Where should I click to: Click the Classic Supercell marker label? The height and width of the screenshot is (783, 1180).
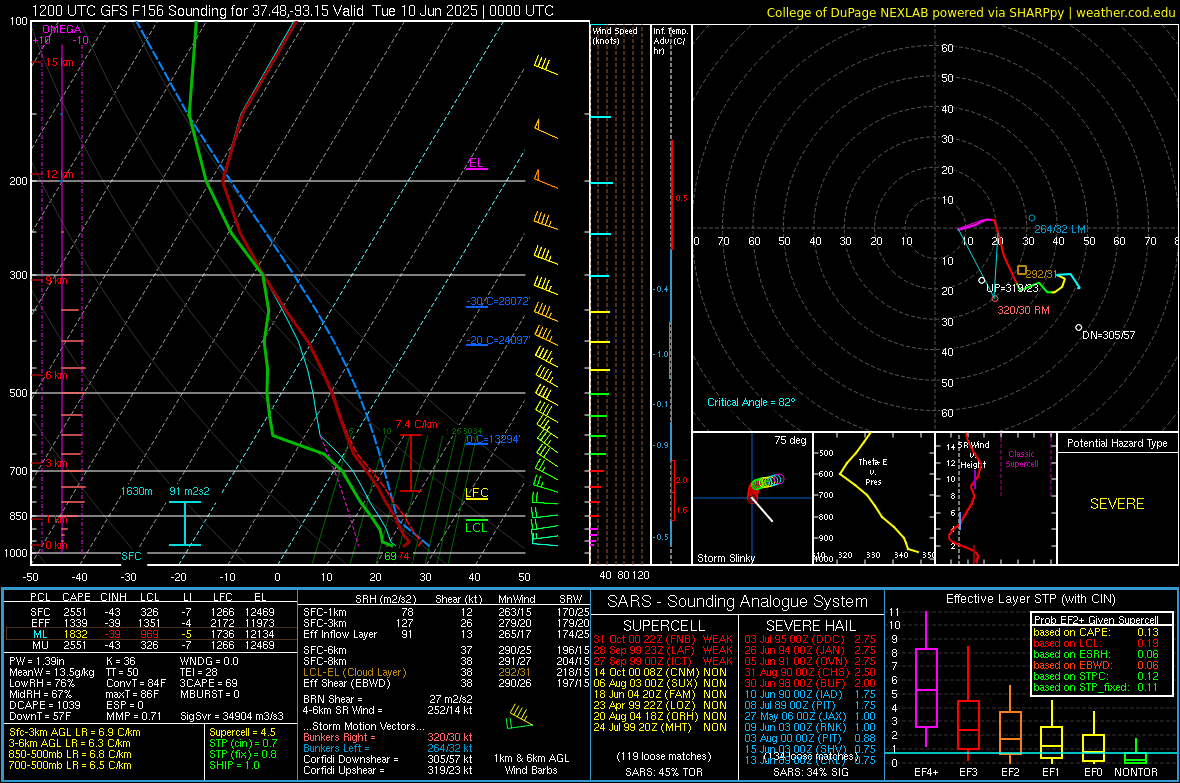[x=1021, y=459]
